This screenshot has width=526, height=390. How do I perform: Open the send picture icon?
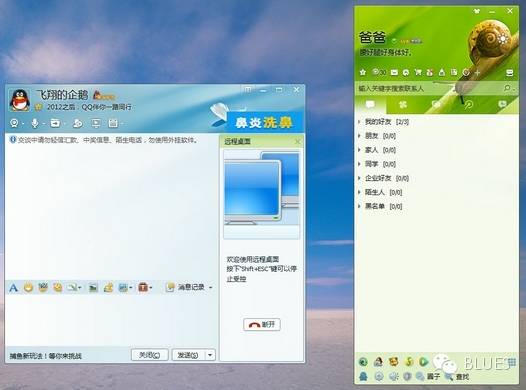pos(93,287)
